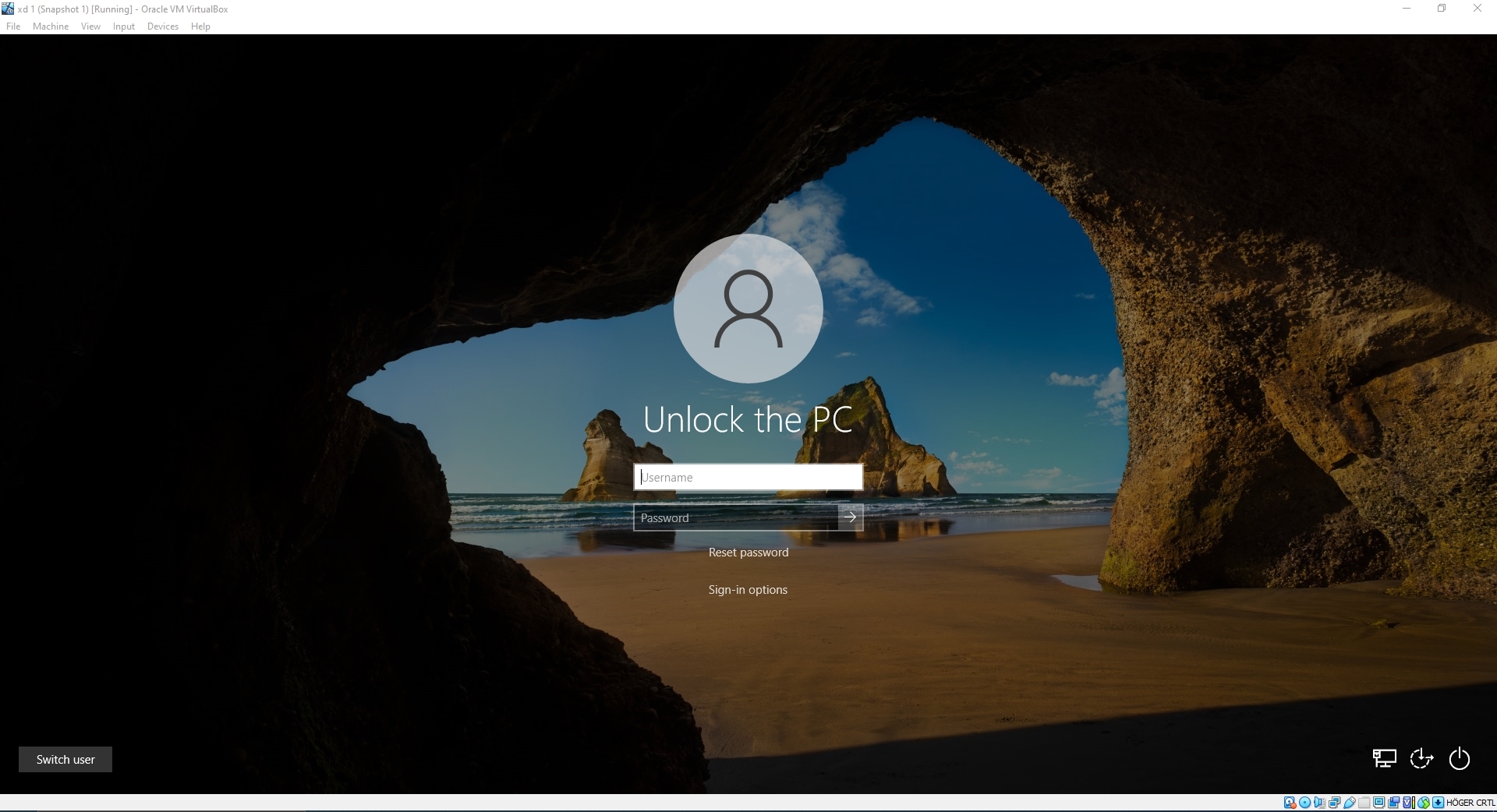1497x812 pixels.
Task: Open the File menu
Action: [13, 26]
